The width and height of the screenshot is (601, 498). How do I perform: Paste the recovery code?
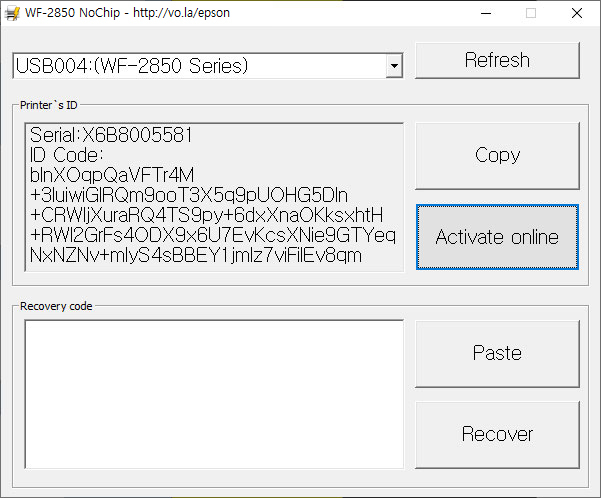497,353
